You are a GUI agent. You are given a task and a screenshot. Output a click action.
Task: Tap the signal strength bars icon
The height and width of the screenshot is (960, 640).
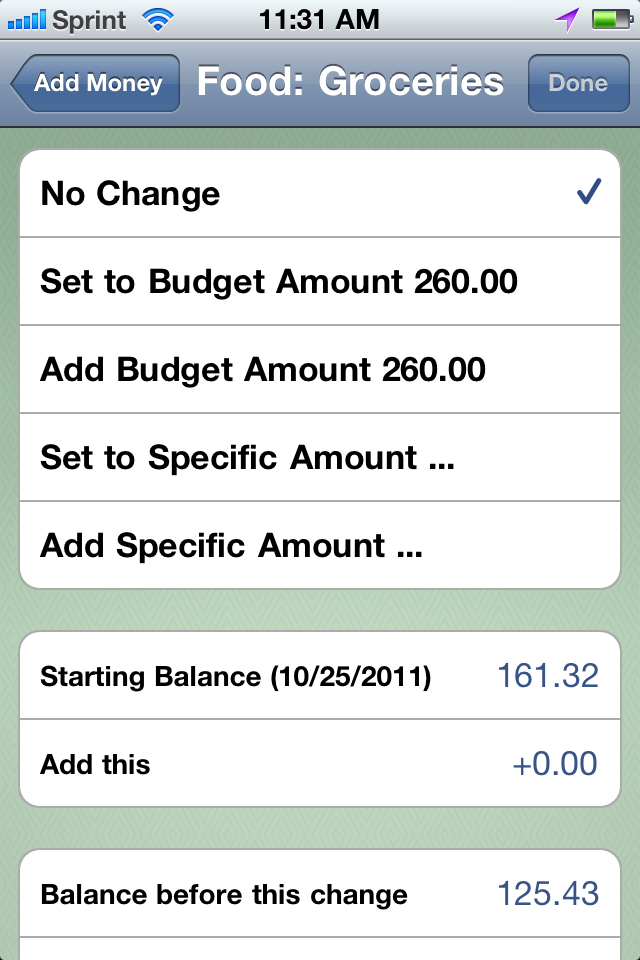tap(27, 20)
